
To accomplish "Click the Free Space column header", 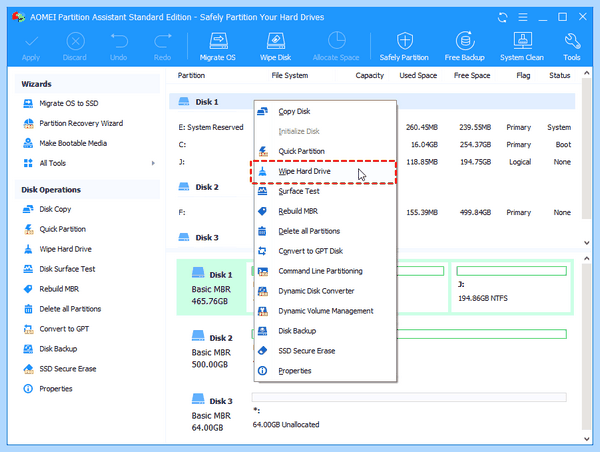I will click(x=472, y=75).
